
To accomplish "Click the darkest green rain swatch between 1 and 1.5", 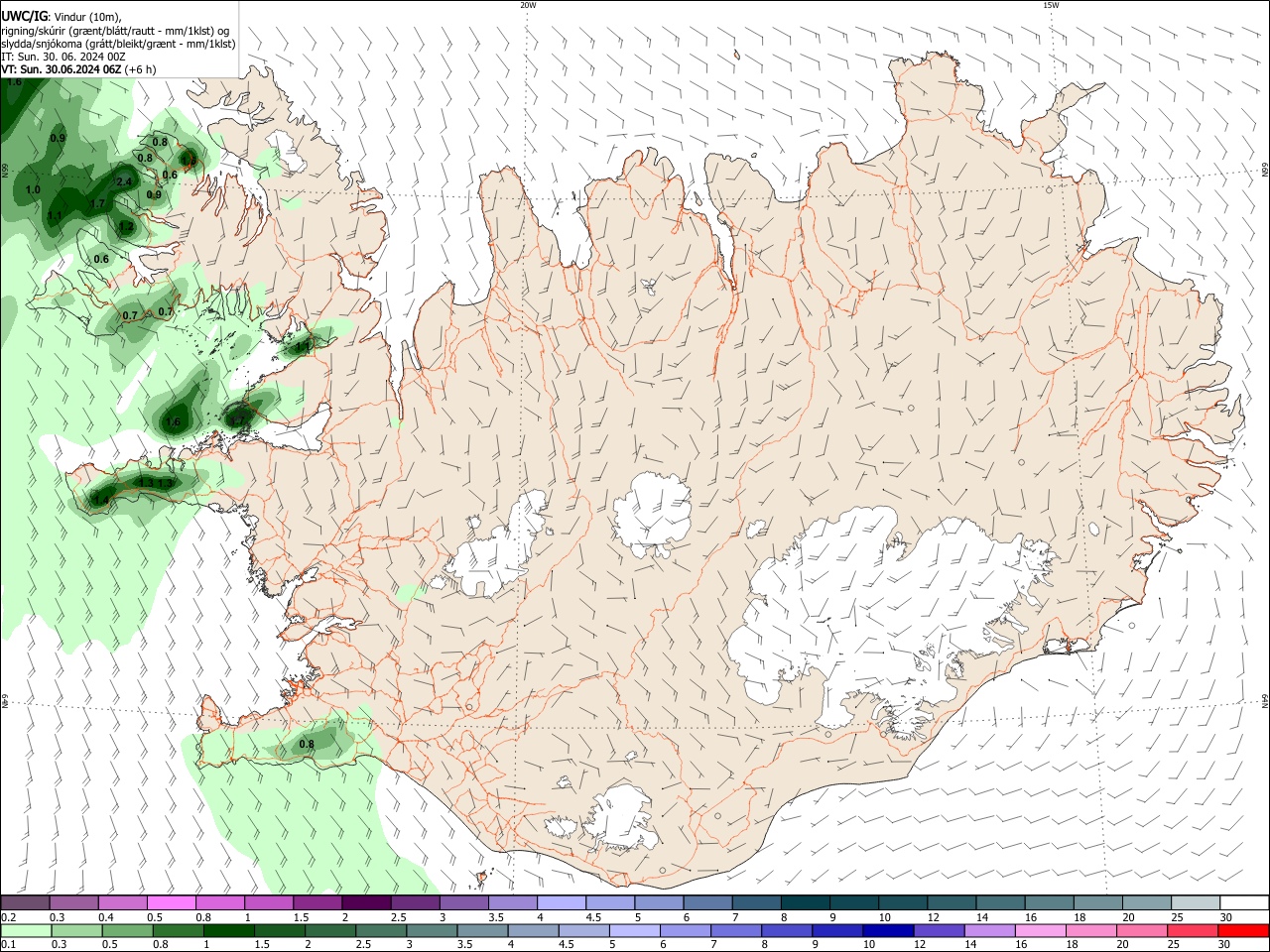I will (229, 931).
